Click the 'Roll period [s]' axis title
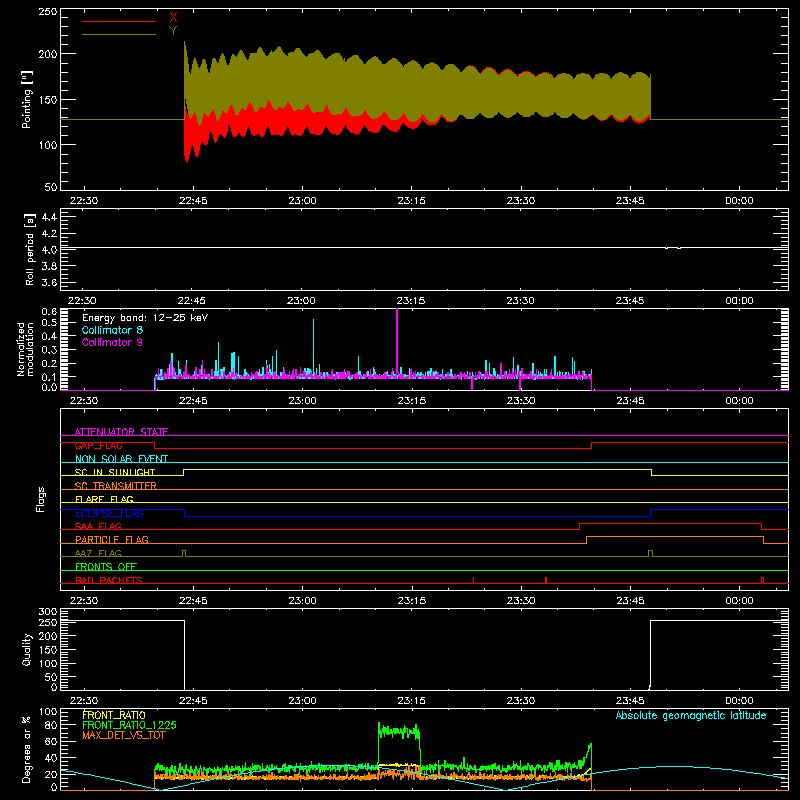The height and width of the screenshot is (800, 800). (x=29, y=249)
